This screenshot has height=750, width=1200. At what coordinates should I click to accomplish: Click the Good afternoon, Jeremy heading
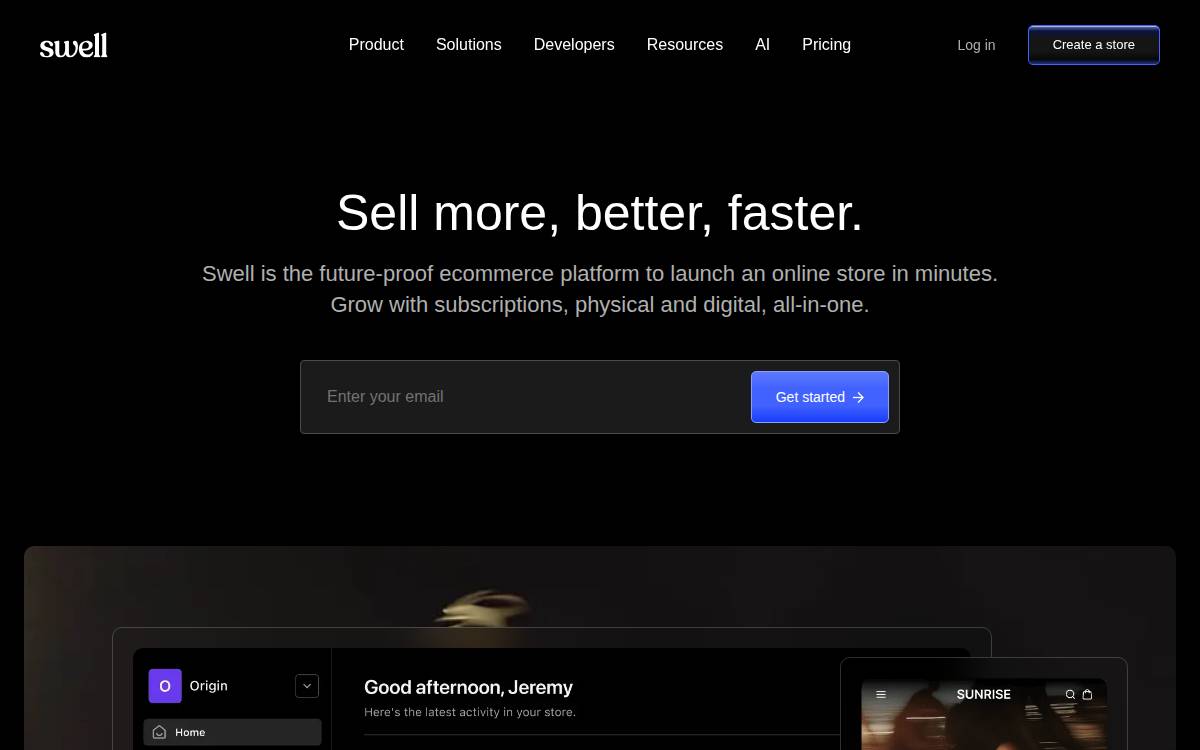tap(469, 687)
